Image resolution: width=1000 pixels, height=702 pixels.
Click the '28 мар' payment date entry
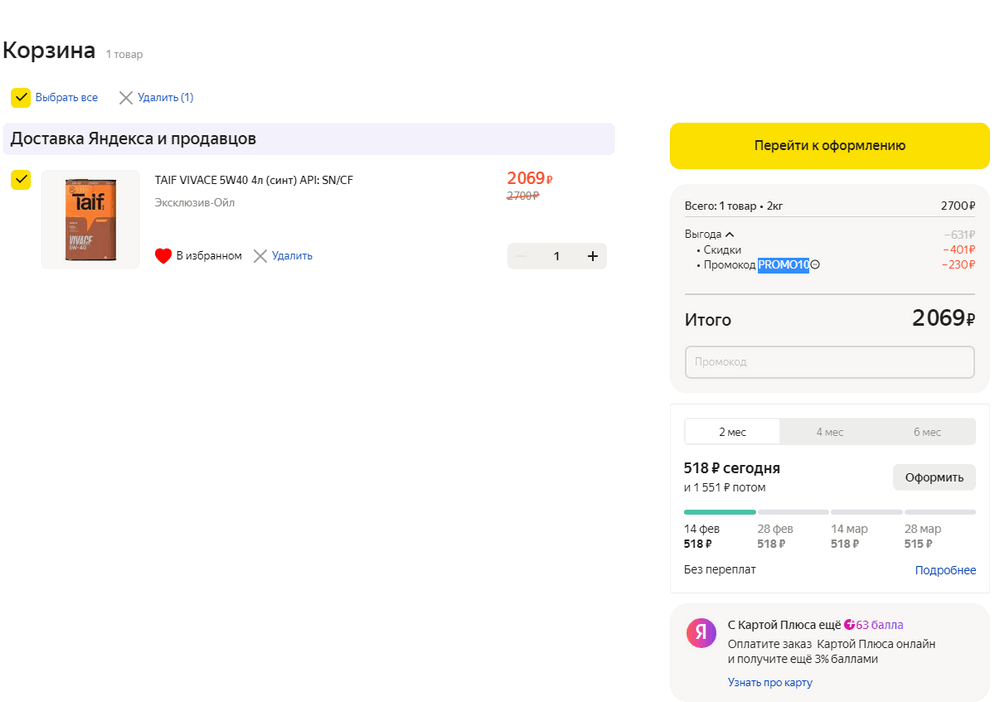coord(922,536)
